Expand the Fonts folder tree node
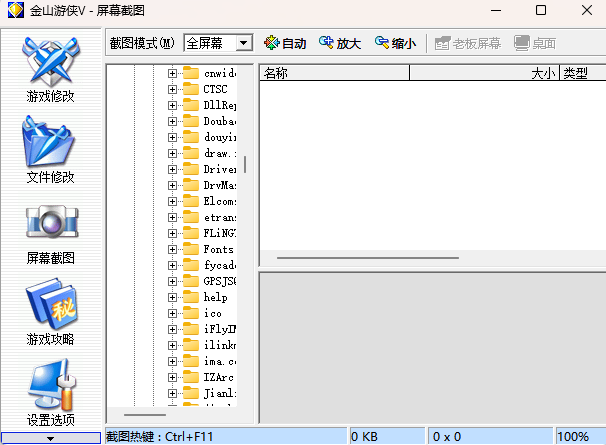Image resolution: width=606 pixels, height=445 pixels. click(172, 249)
